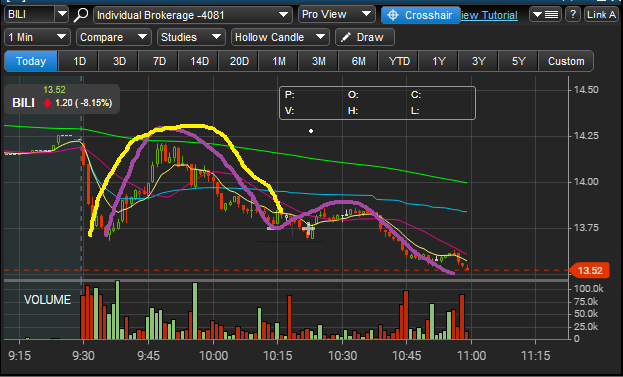Open the chart menu list icon
Image resolution: width=623 pixels, height=377 pixels.
click(x=545, y=15)
